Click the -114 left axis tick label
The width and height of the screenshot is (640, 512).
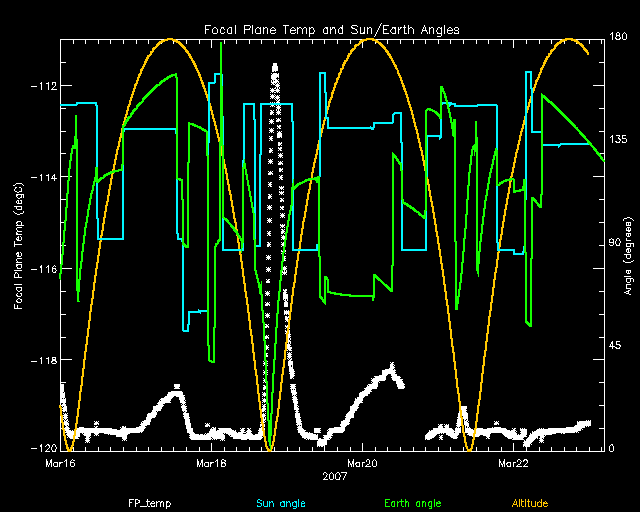point(43,177)
